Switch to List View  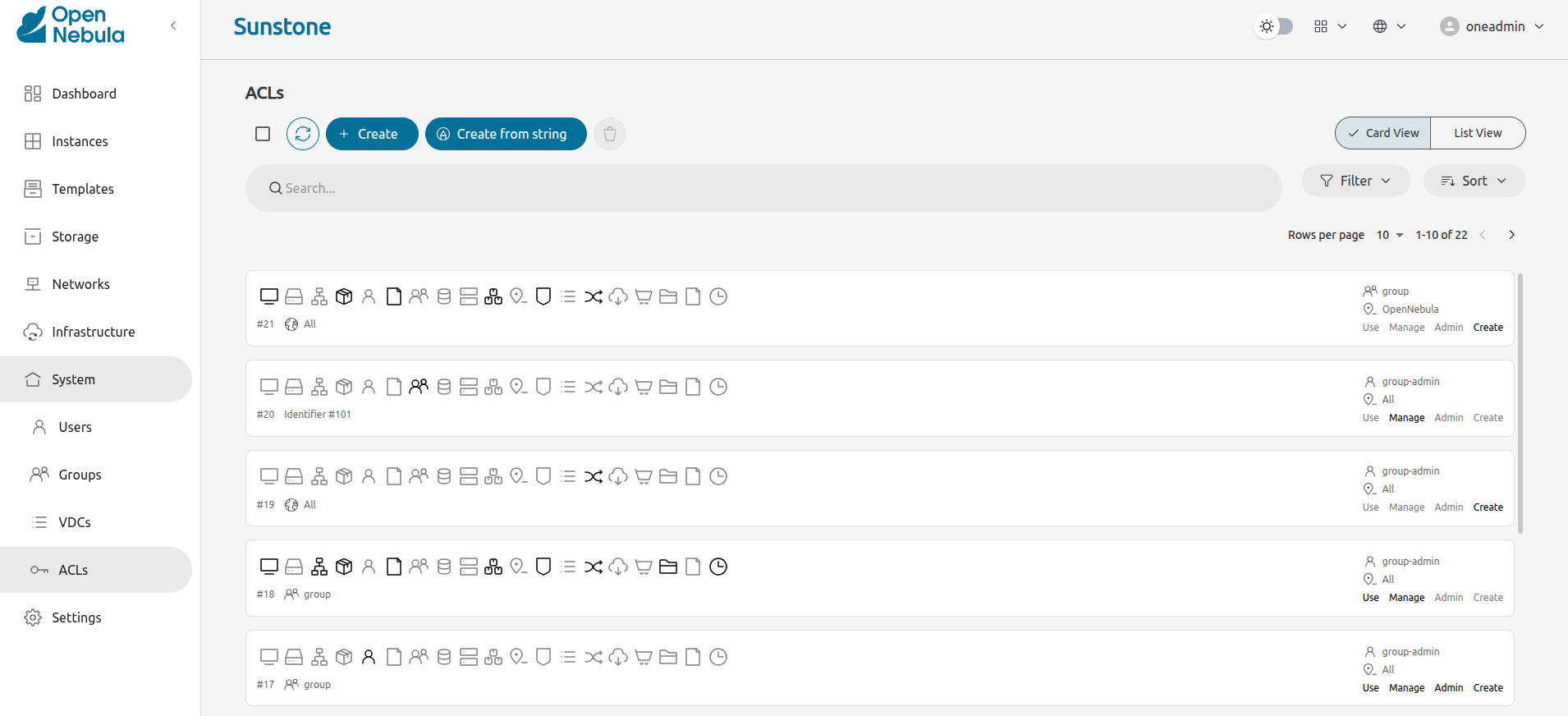pos(1478,133)
